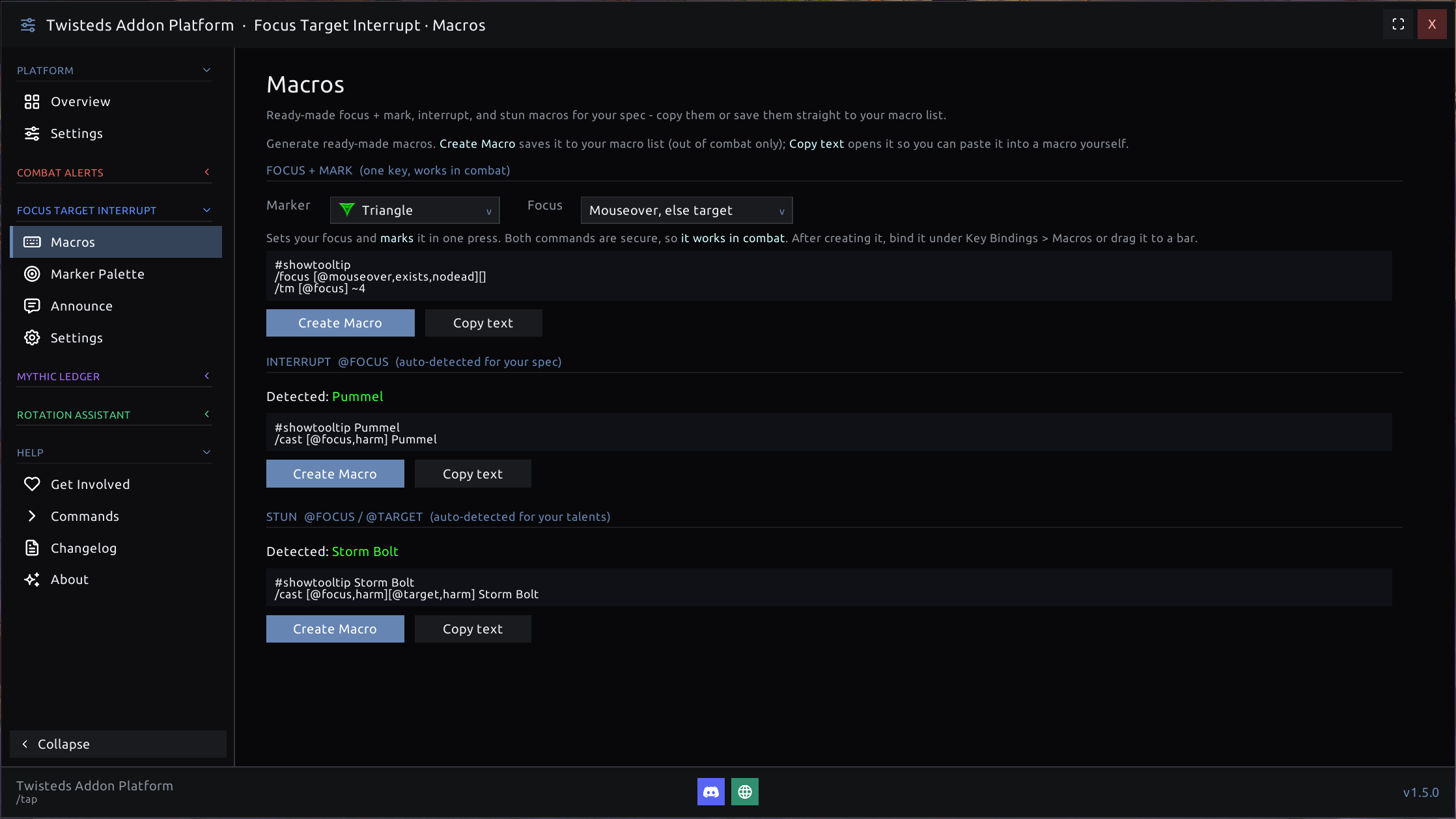Screen dimensions: 1456x819
Task: Click the Macros keyboard icon
Action: (32, 242)
